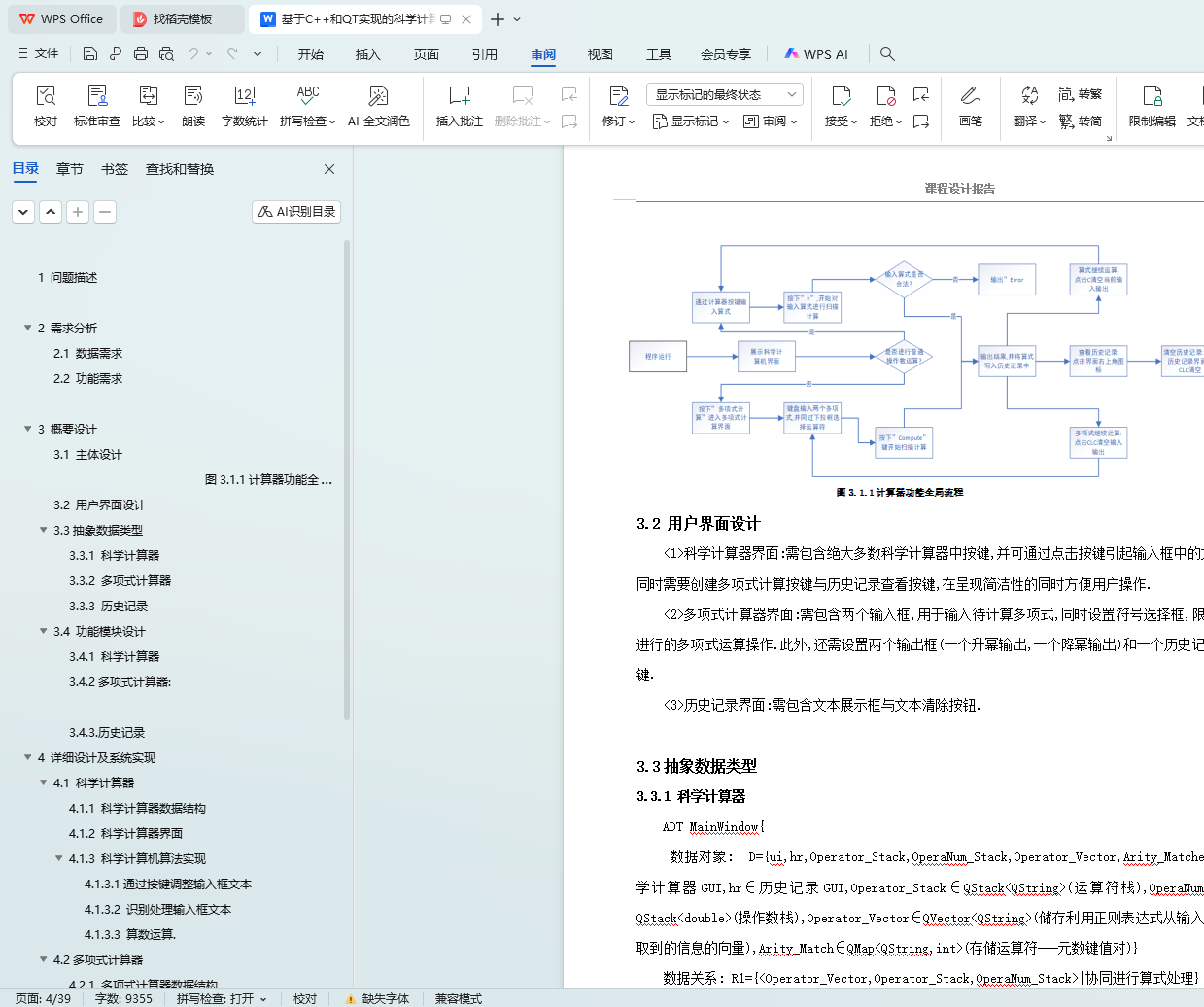Click the 转简 convert to simplified icon
Image resolution: width=1204 pixels, height=1007 pixels.
coord(1080,122)
